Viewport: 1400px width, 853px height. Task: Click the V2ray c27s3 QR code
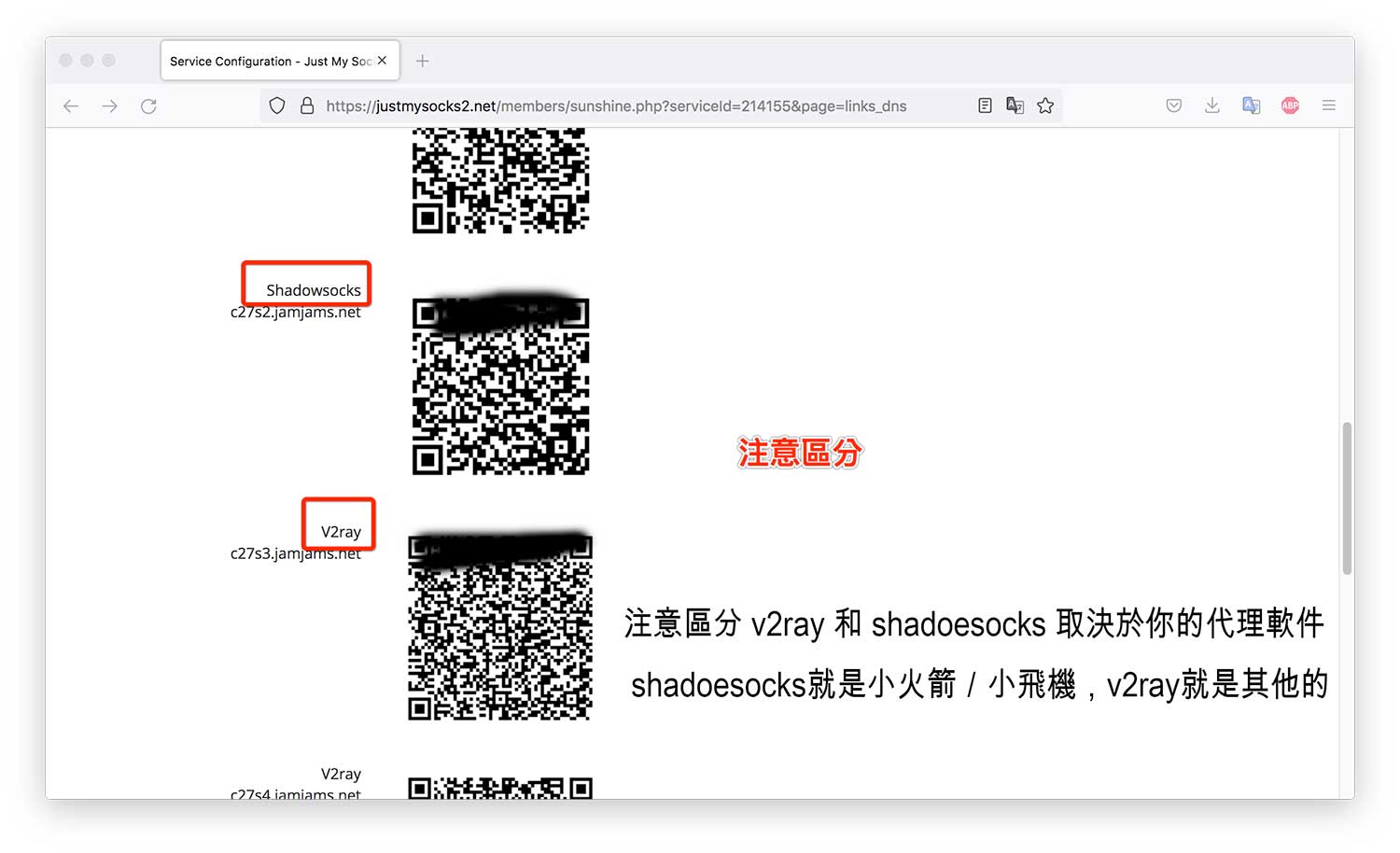point(500,627)
